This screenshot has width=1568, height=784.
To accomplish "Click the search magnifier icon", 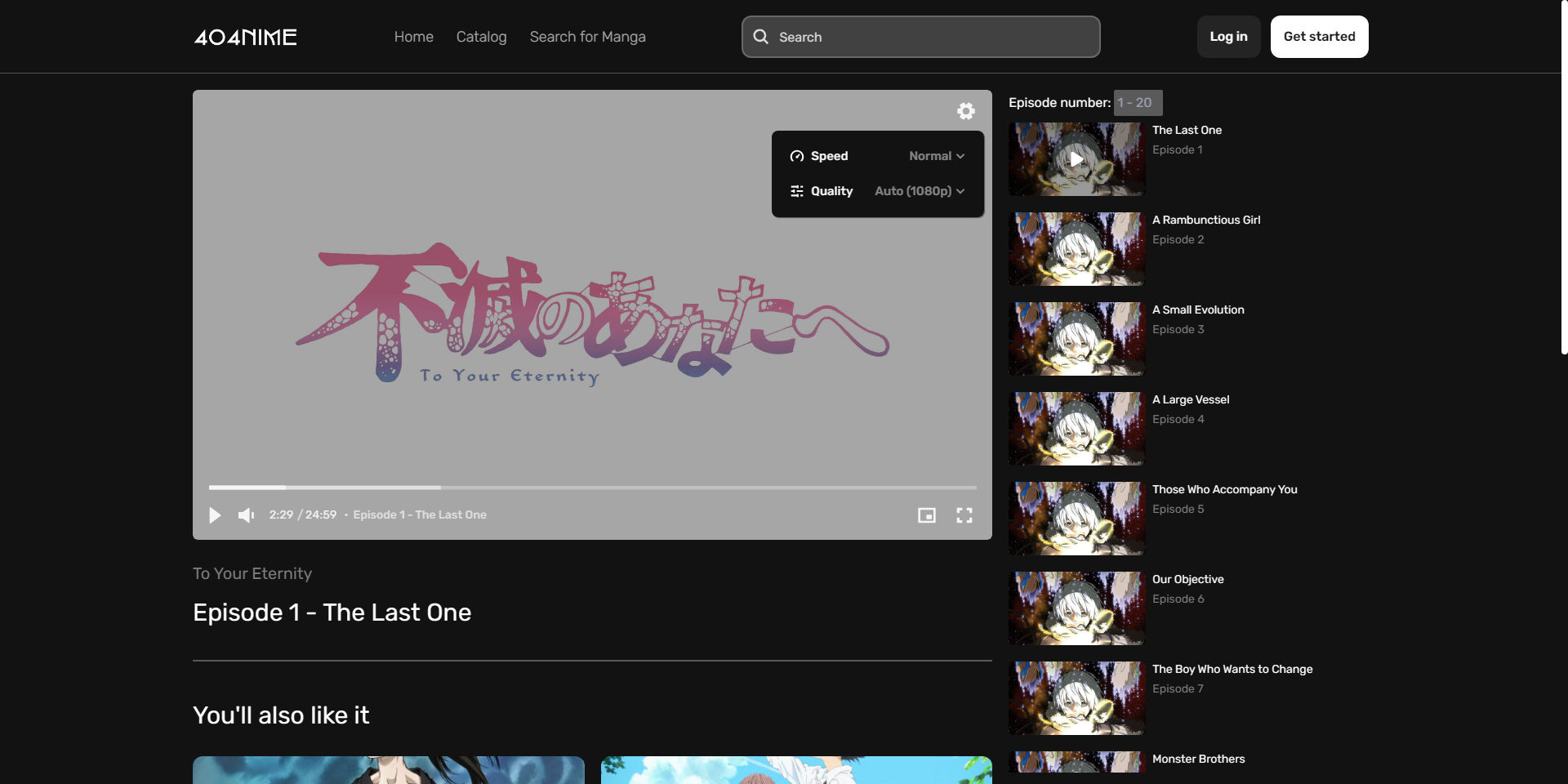I will (x=760, y=37).
